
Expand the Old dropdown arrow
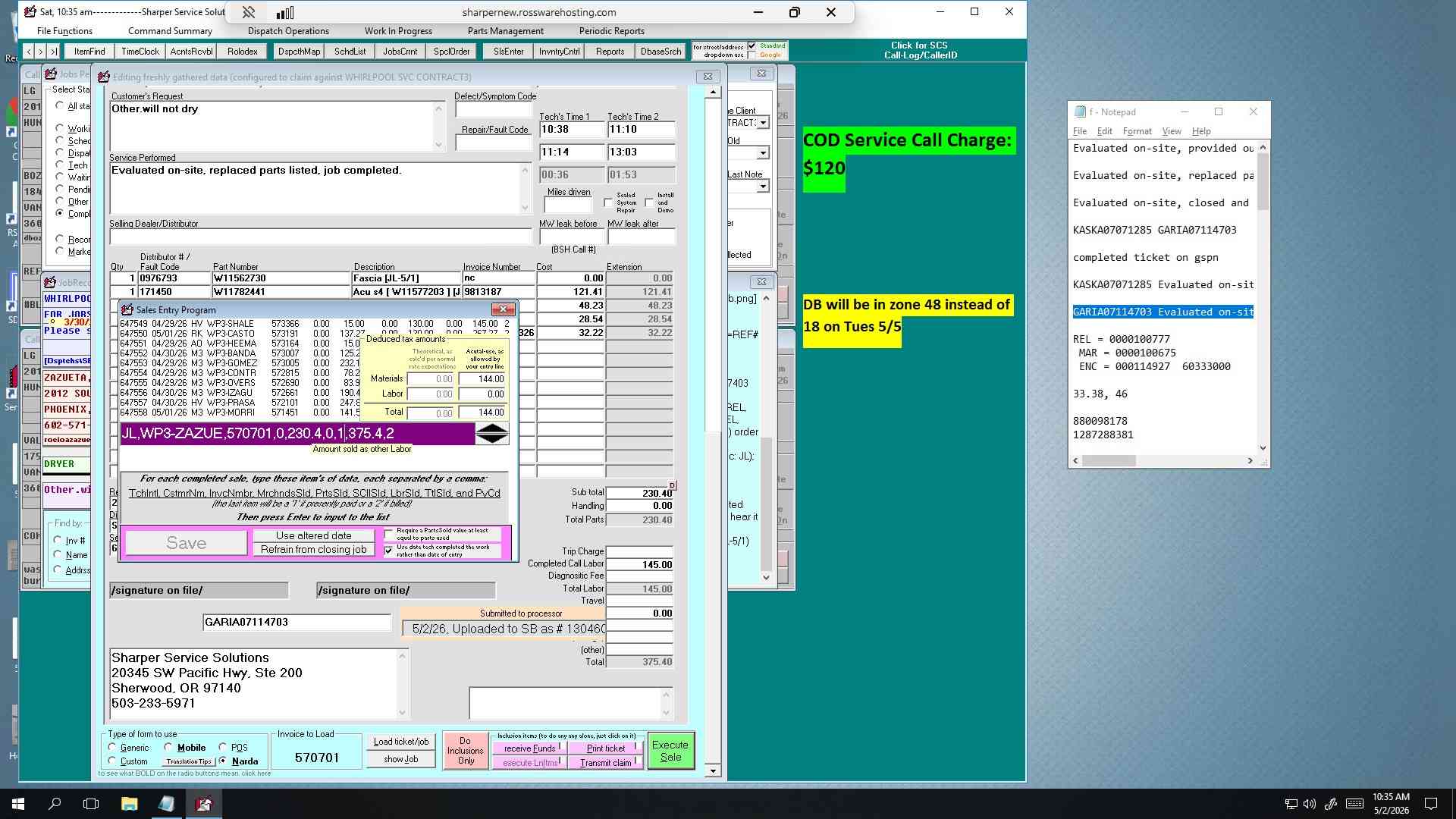pos(763,154)
